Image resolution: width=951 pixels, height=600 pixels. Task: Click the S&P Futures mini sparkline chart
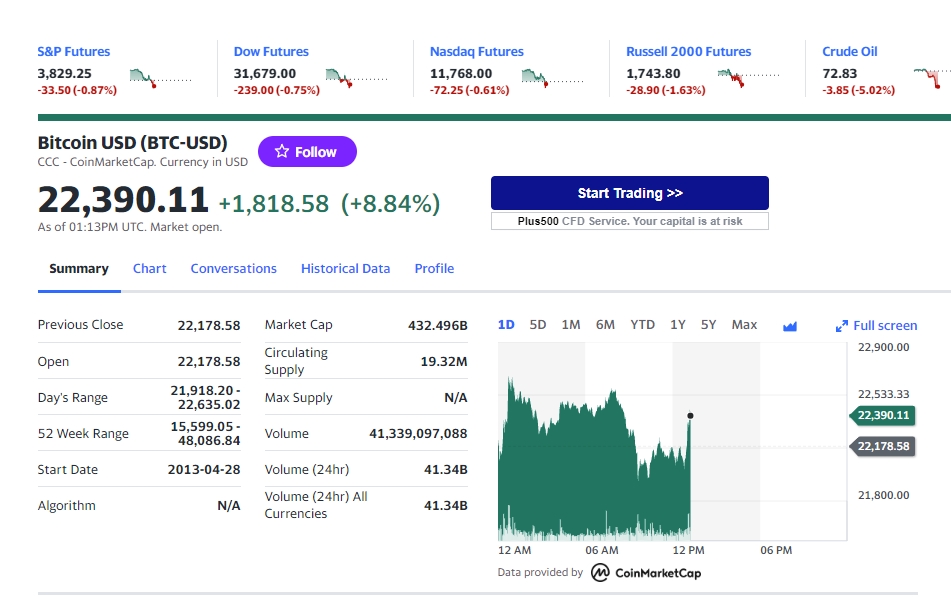click(160, 78)
